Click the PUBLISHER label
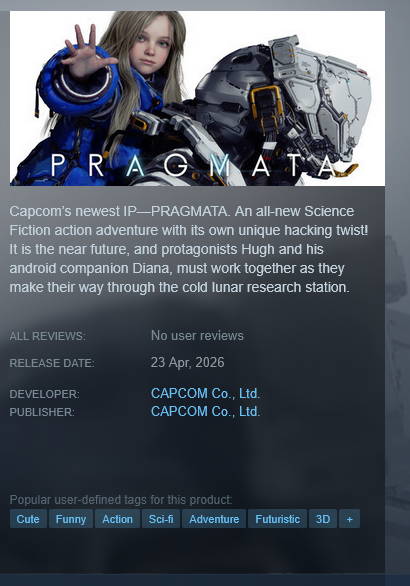Image resolution: width=410 pixels, height=586 pixels. point(42,412)
